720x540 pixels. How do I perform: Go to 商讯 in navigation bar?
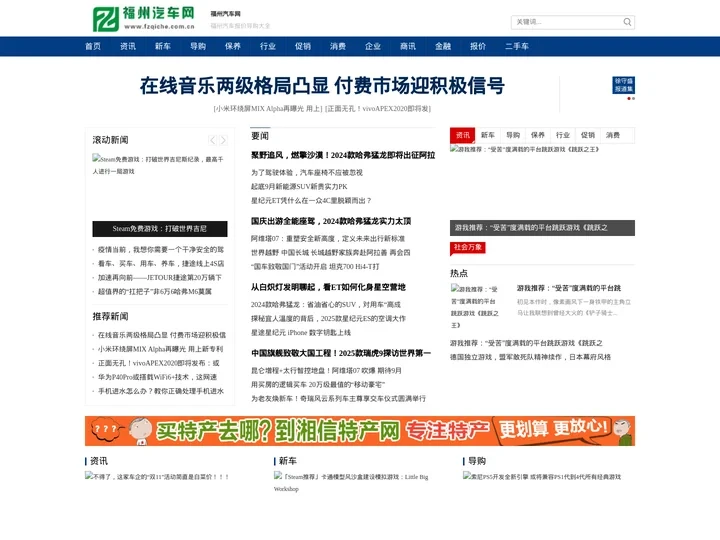click(x=408, y=46)
